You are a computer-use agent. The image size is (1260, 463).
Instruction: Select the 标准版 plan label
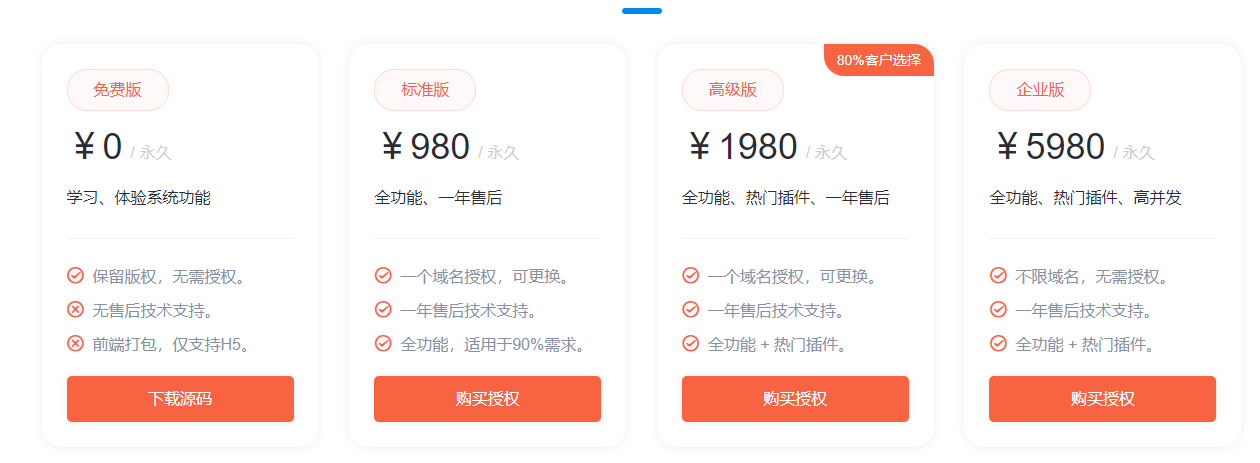pos(425,90)
